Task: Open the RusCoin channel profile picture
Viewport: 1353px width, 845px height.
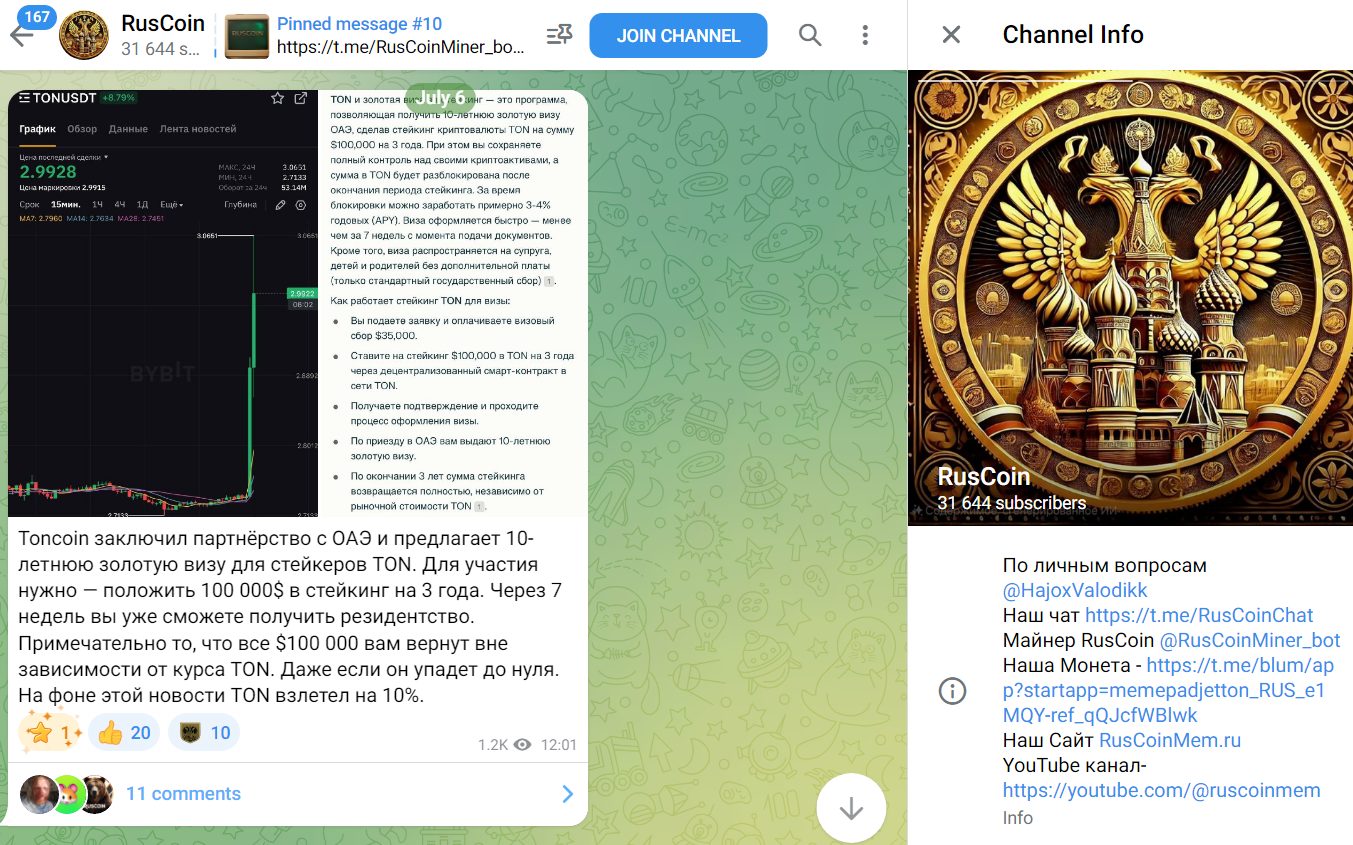Action: [1130, 298]
